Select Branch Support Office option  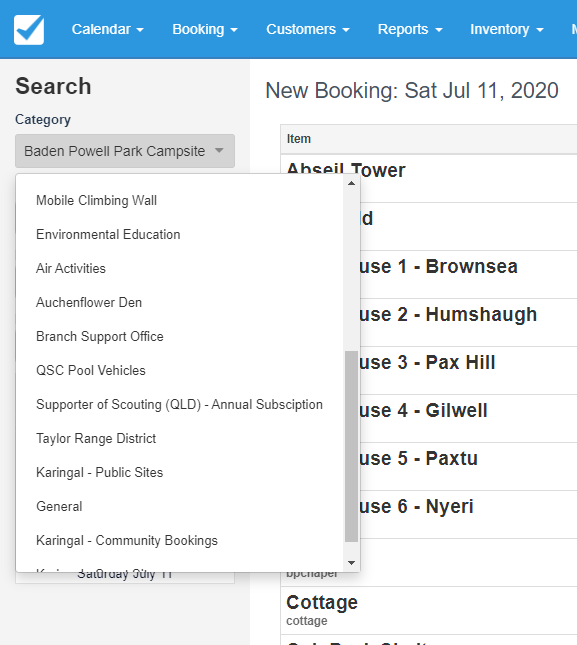180,336
